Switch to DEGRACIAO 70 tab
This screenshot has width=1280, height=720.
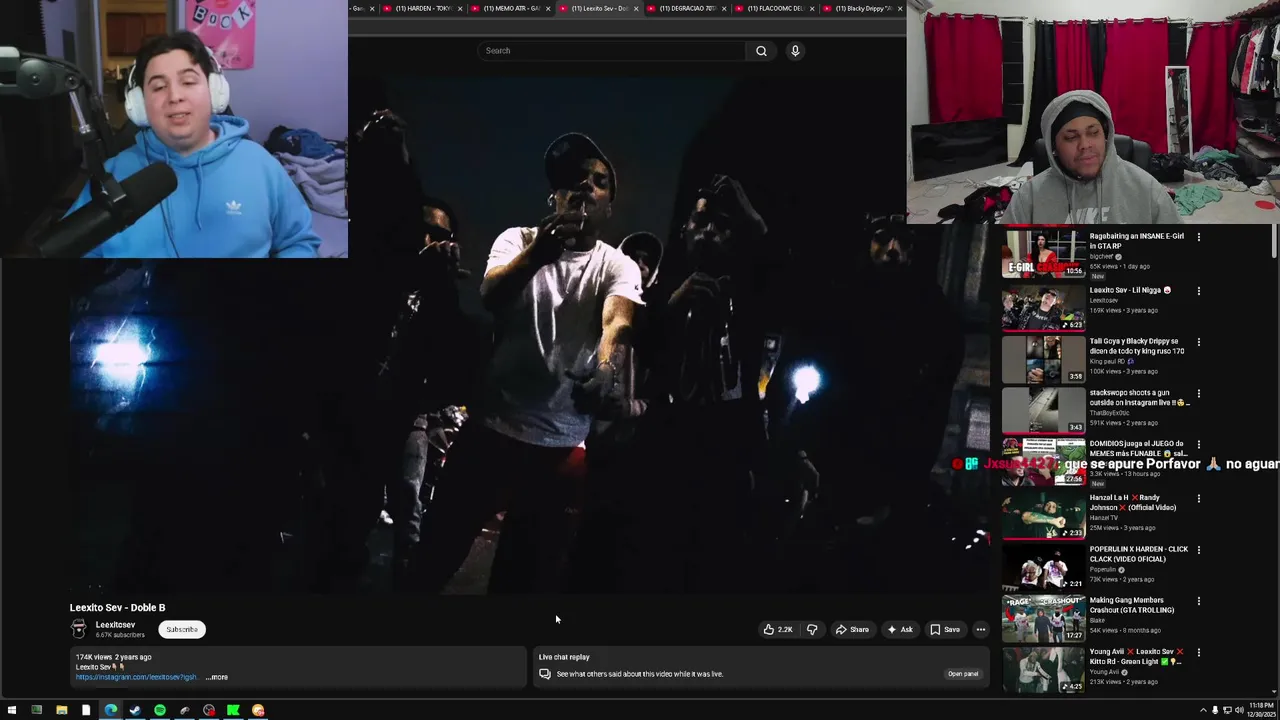(687, 8)
